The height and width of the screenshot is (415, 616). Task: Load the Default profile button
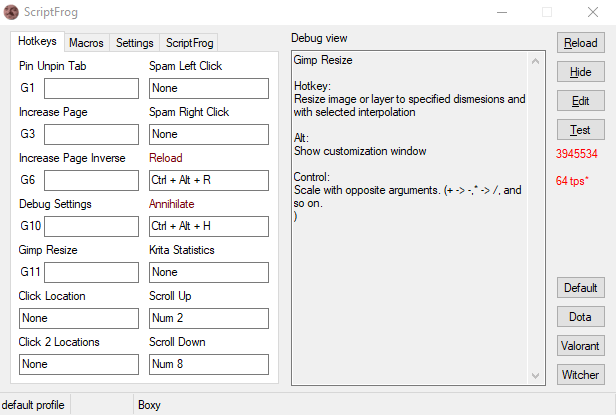[581, 288]
